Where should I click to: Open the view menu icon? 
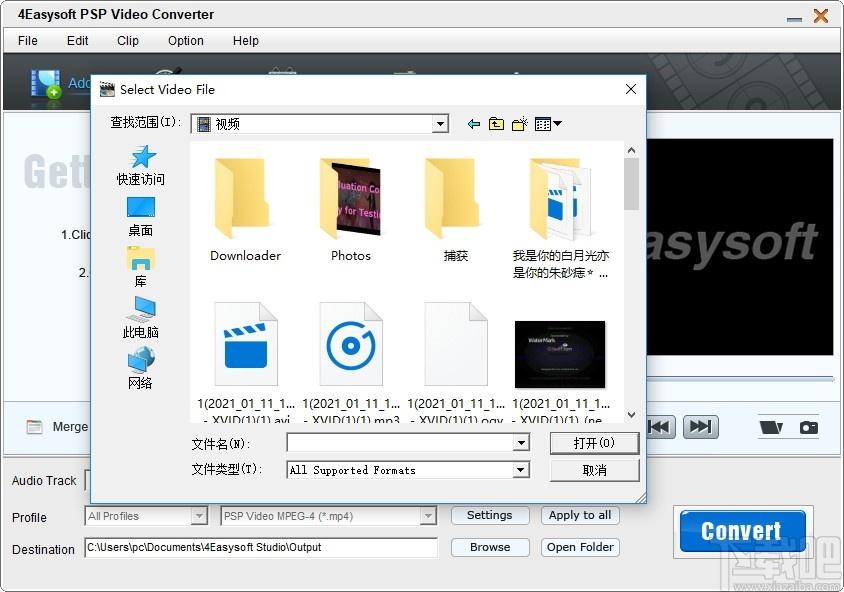548,124
